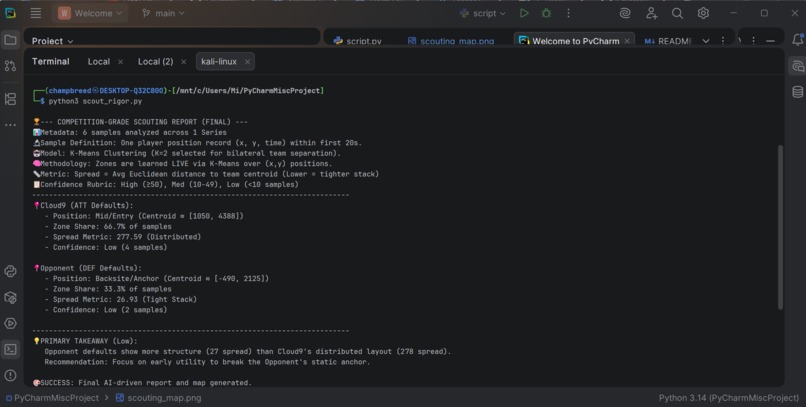Screen dimensions: 806x407
Task: Open the Project tool window folder icon
Action: tap(10, 40)
